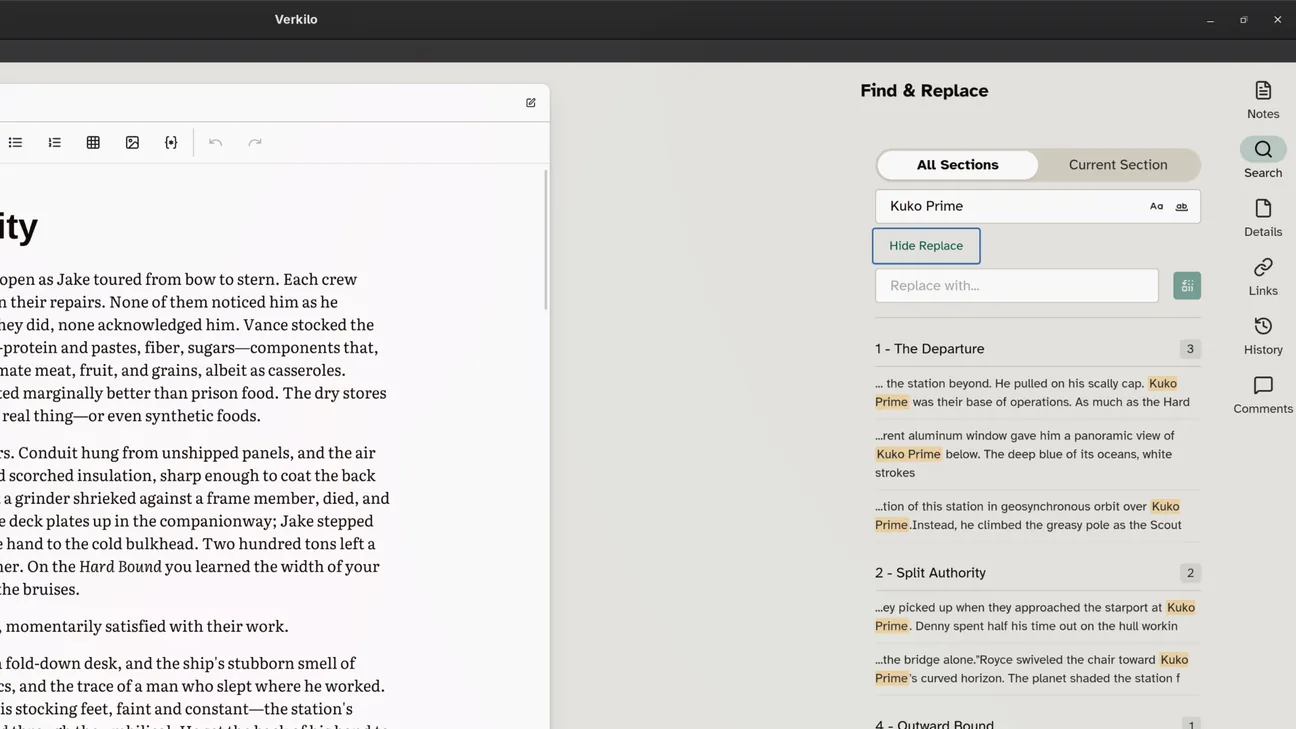Insert a bulleted list

click(x=15, y=143)
